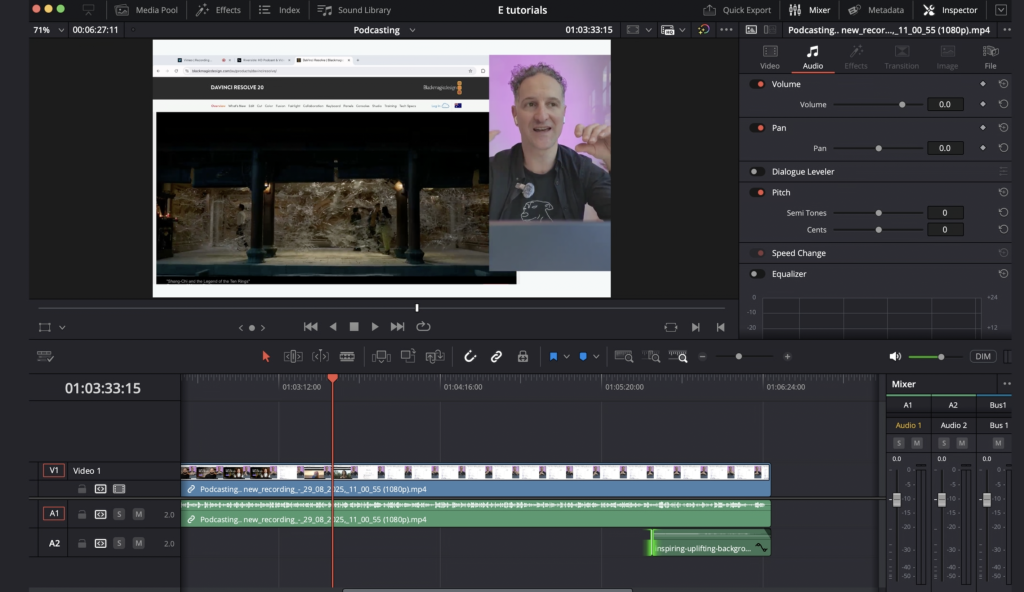Enable the Equalizer in the Inspector
The width and height of the screenshot is (1024, 592).
[x=757, y=273]
